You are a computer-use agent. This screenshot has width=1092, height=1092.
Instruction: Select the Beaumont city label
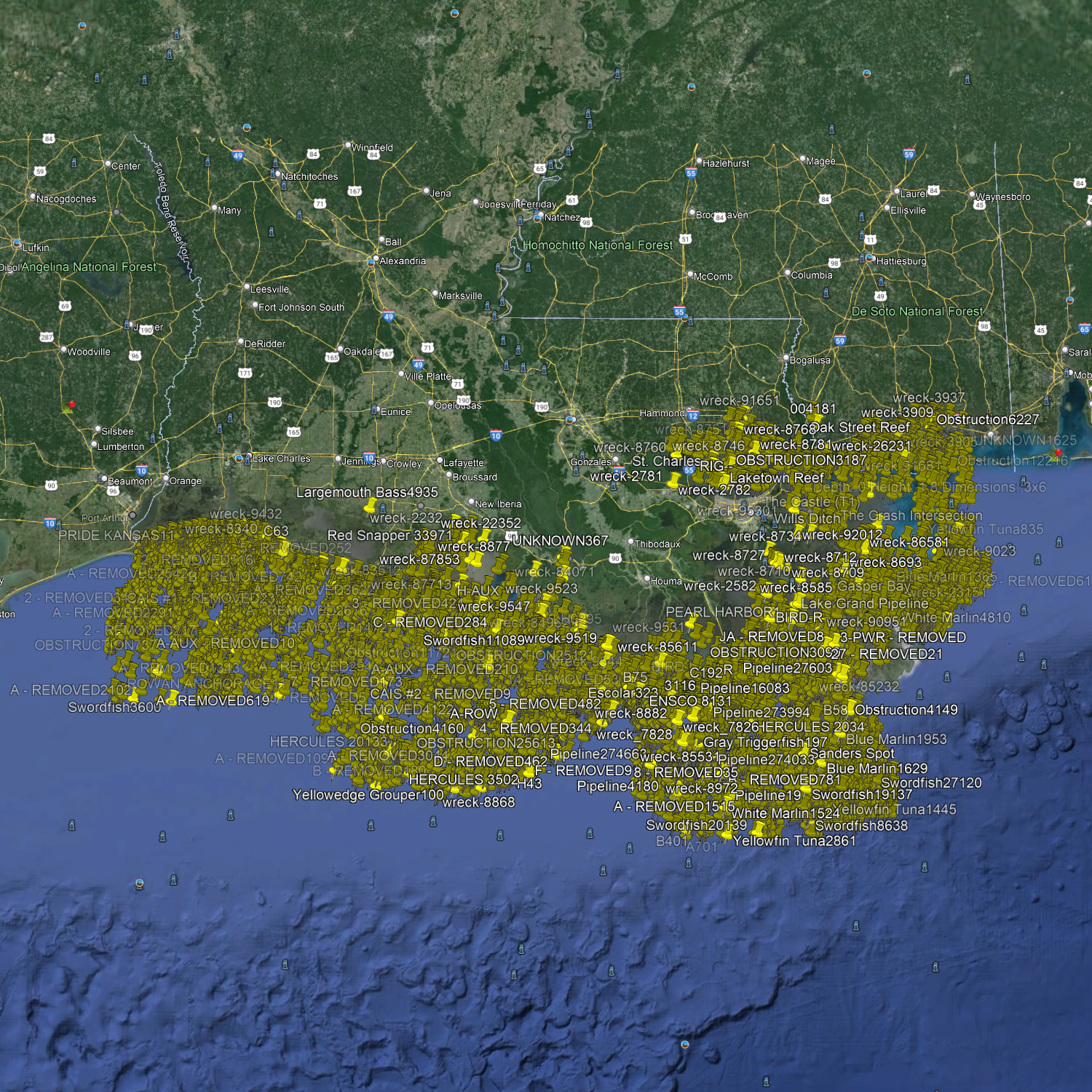[130, 480]
